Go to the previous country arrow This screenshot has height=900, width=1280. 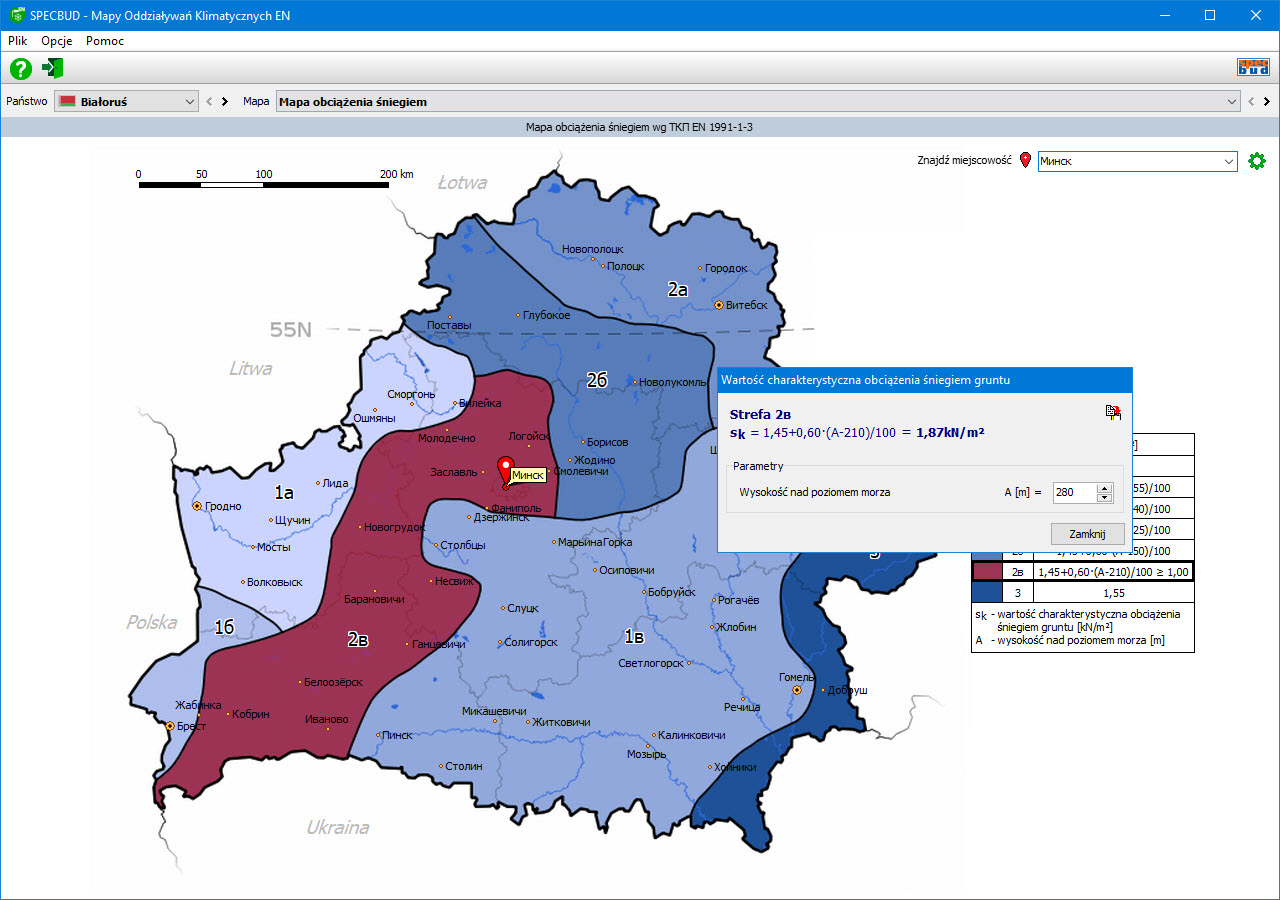[x=209, y=101]
